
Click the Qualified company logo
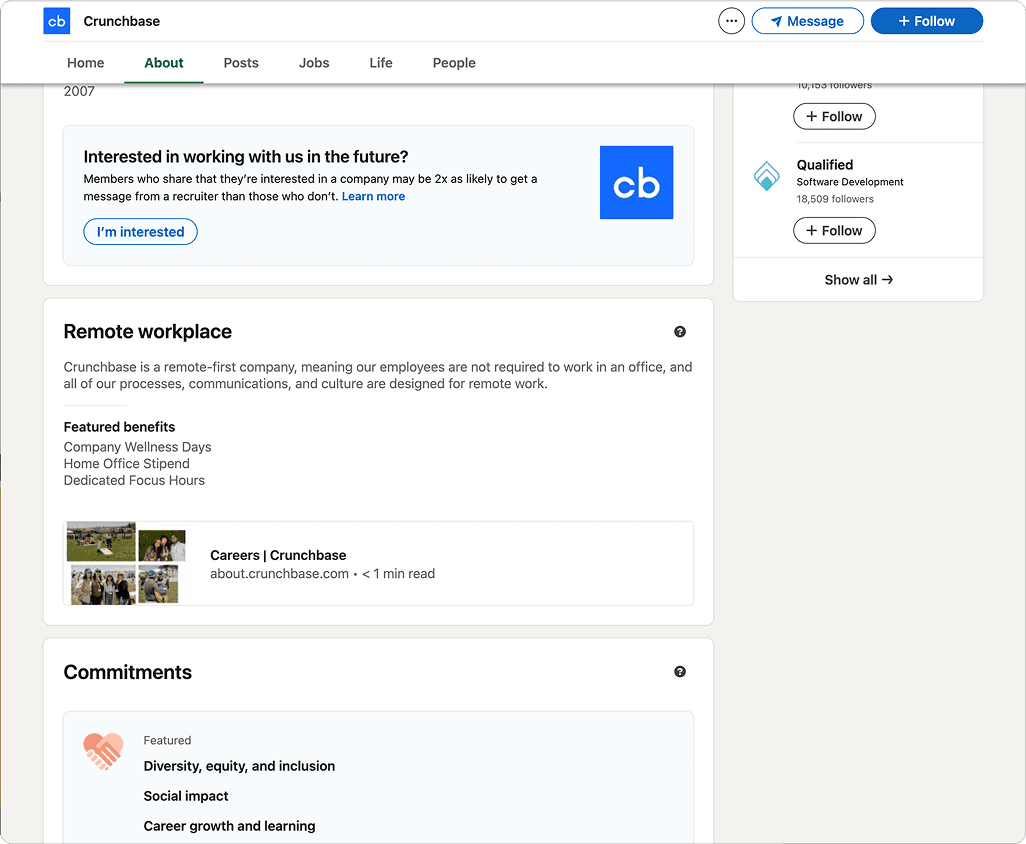click(766, 176)
